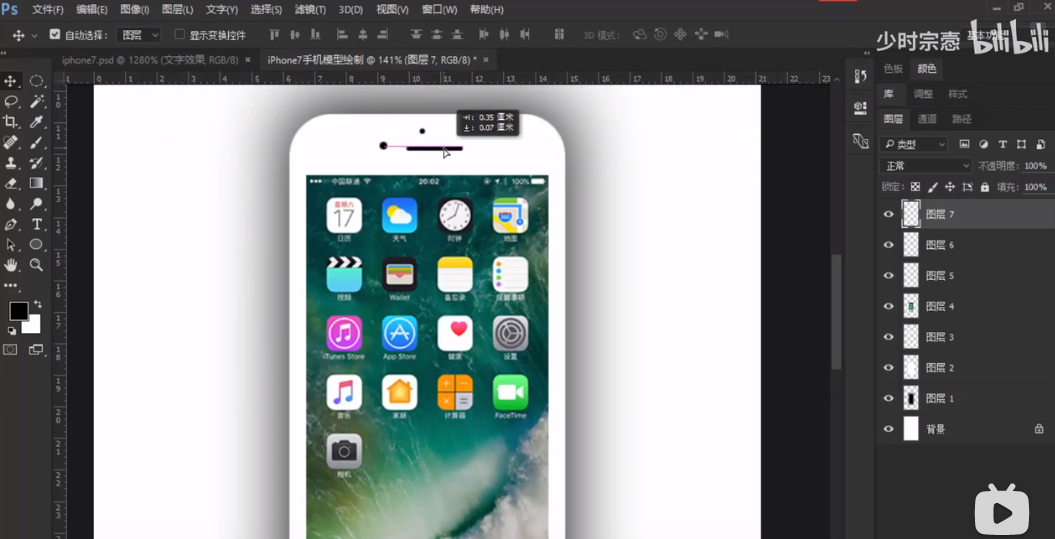
Task: Select the History Brush tool
Action: click(36, 163)
